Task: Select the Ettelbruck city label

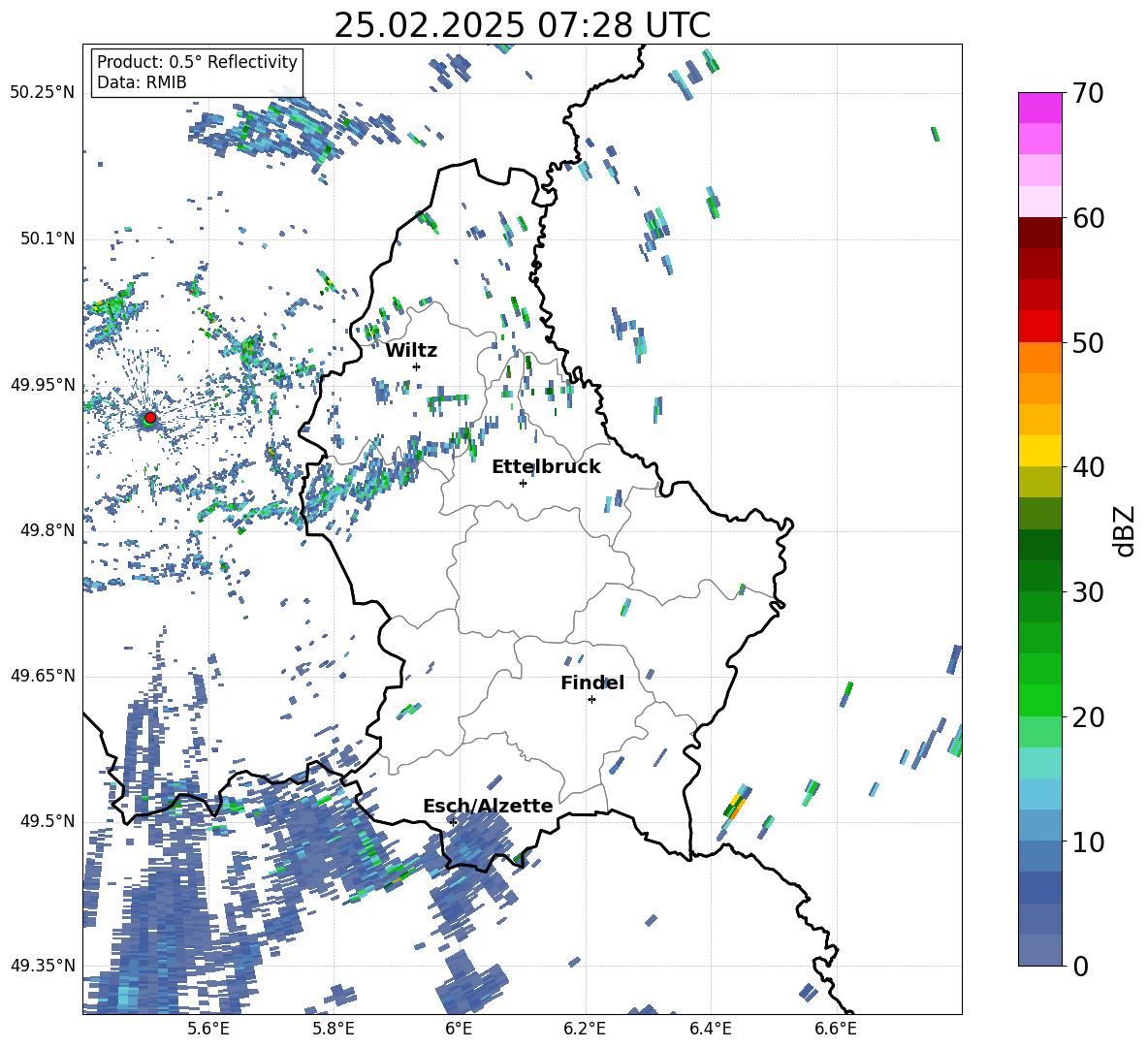Action: (x=546, y=467)
